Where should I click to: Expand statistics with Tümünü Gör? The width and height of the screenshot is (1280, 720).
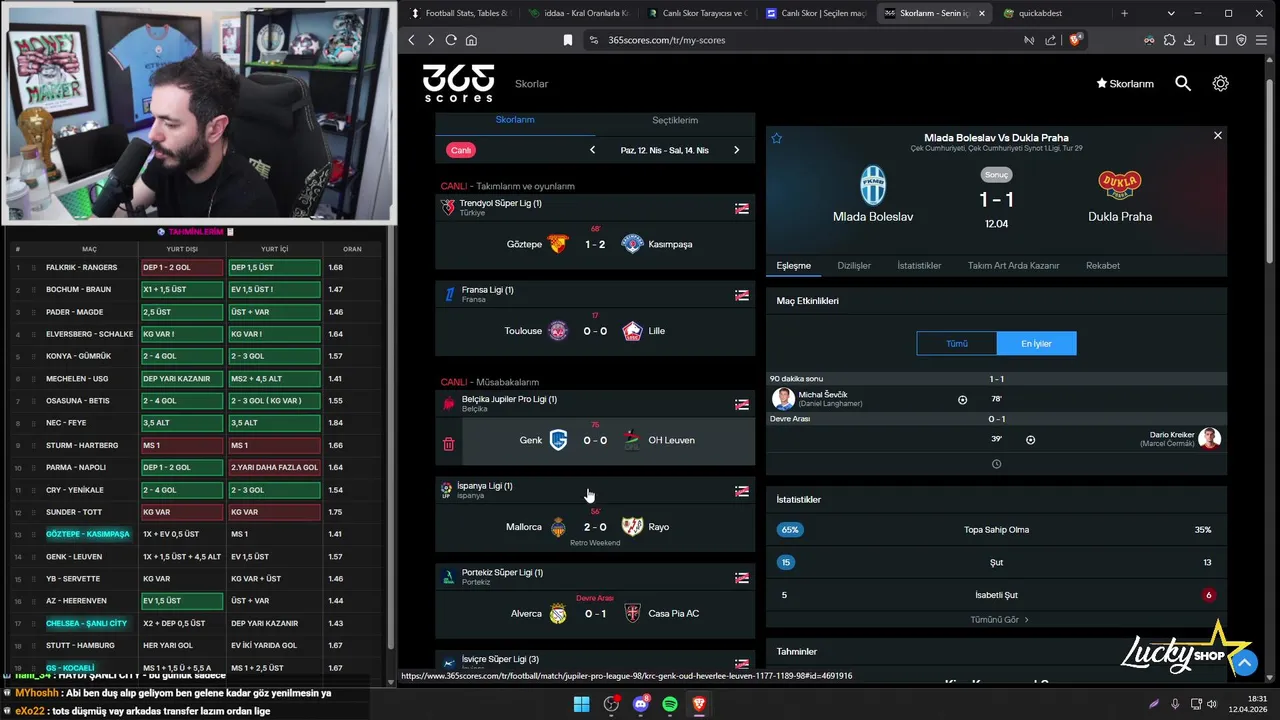pyautogui.click(x=999, y=620)
